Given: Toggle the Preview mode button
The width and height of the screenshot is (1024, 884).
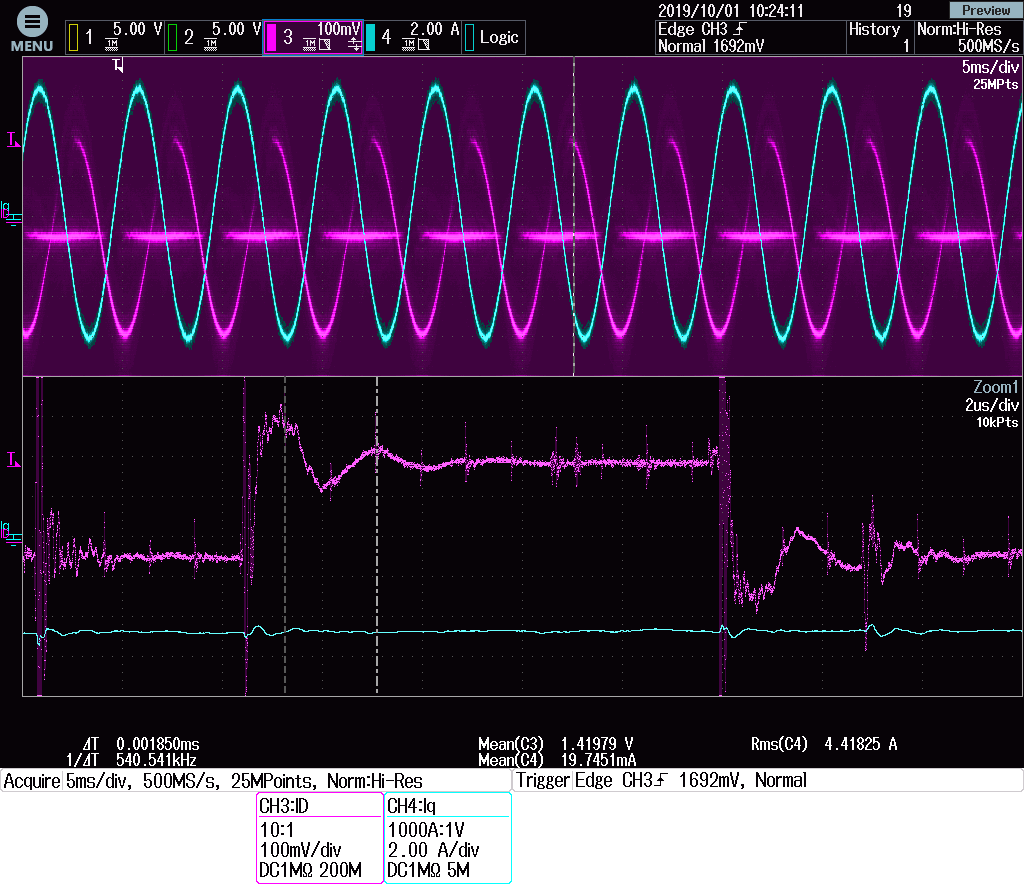Looking at the screenshot, I should (x=987, y=9).
